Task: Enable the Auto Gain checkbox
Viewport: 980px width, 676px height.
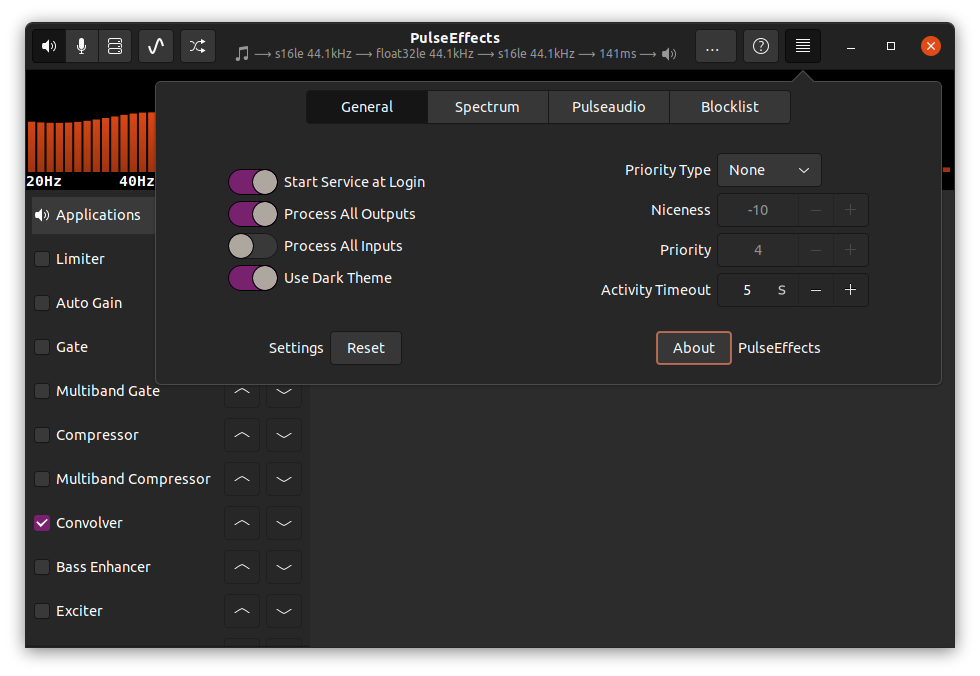Action: tap(42, 303)
